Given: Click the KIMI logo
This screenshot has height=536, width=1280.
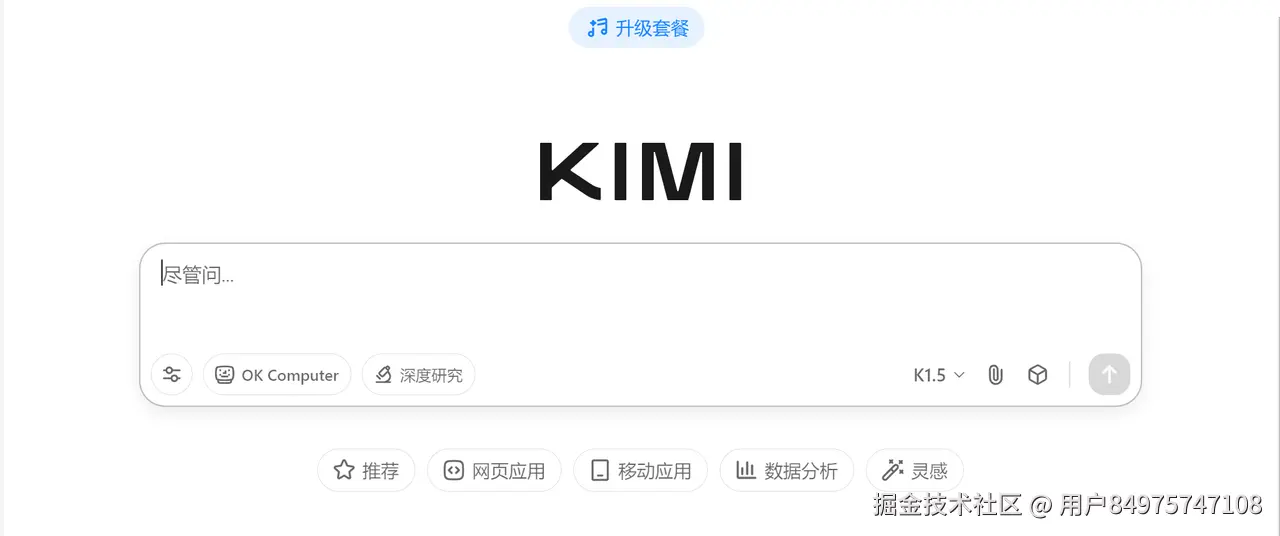Looking at the screenshot, I should [x=640, y=172].
